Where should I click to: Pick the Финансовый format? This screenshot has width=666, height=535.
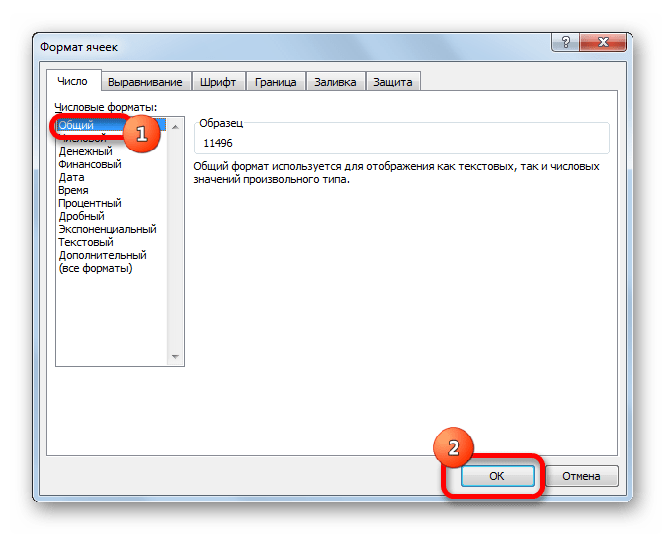coord(90,164)
